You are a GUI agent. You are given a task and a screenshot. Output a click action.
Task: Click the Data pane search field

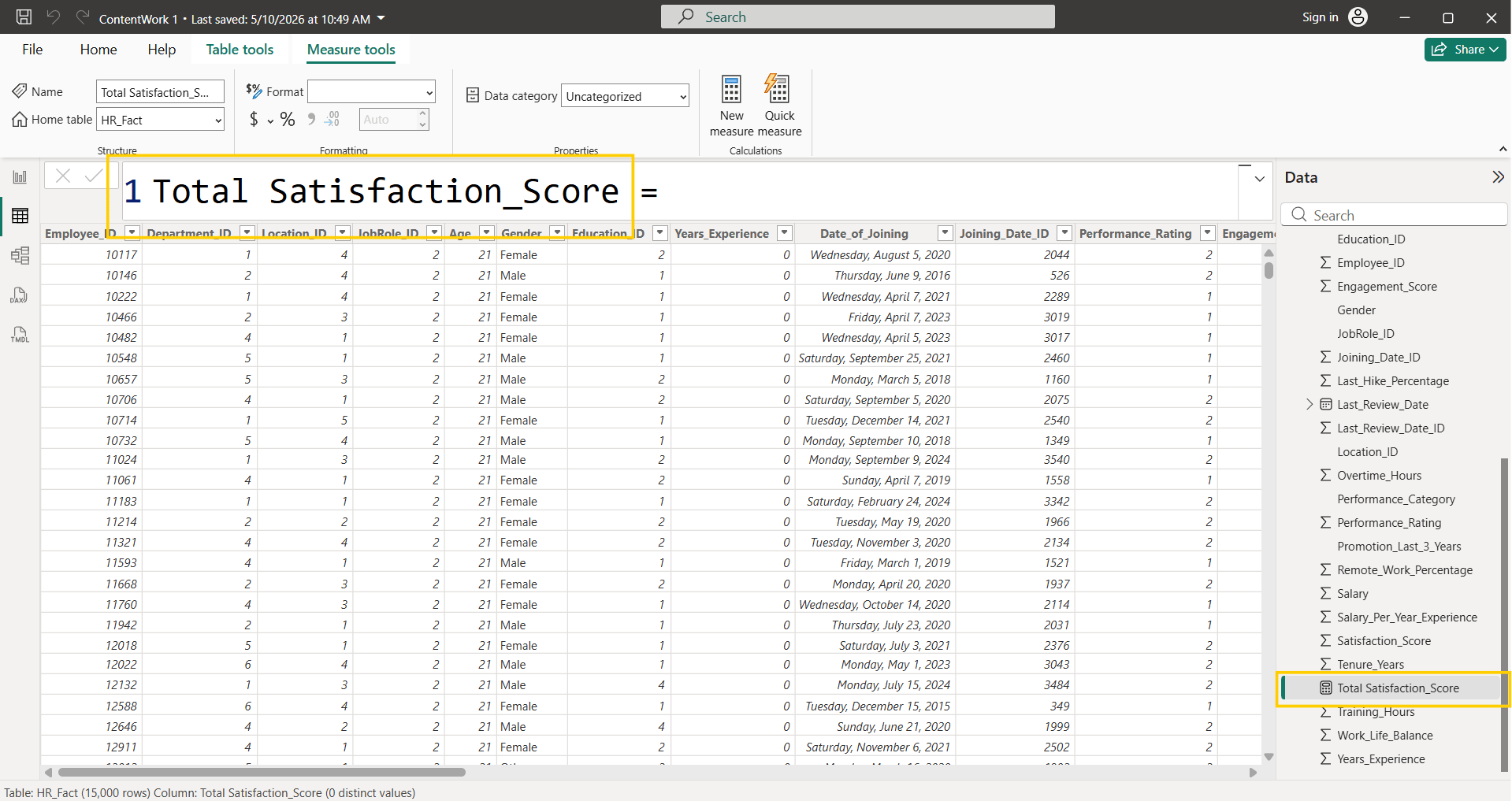coord(1394,215)
